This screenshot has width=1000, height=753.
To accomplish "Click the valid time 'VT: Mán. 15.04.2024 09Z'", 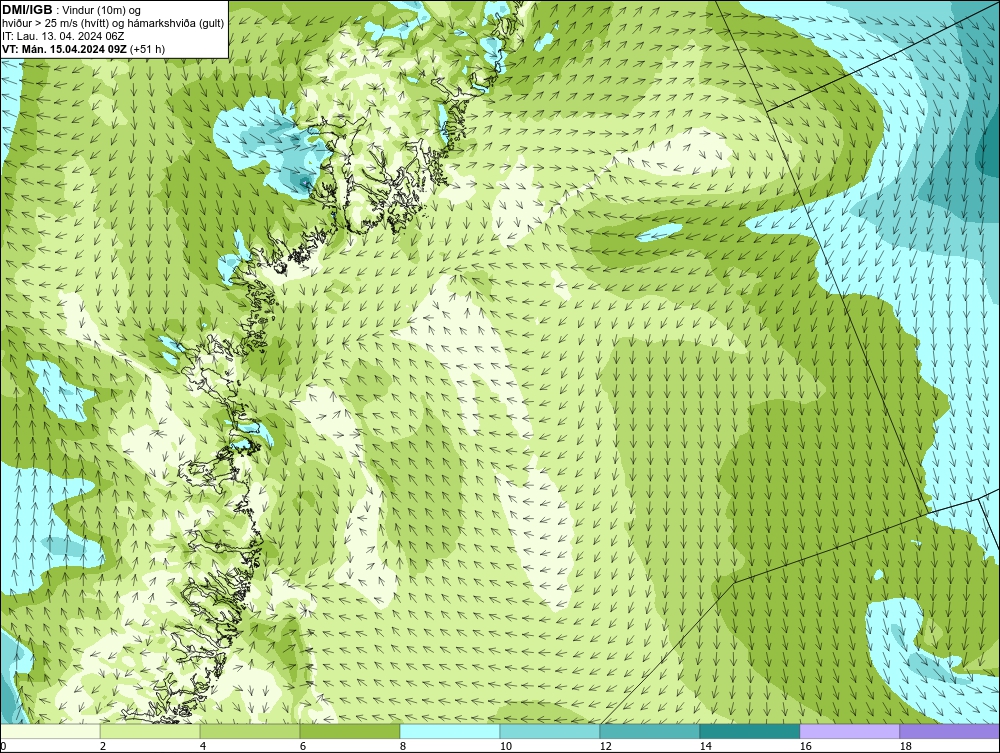I will coord(64,48).
